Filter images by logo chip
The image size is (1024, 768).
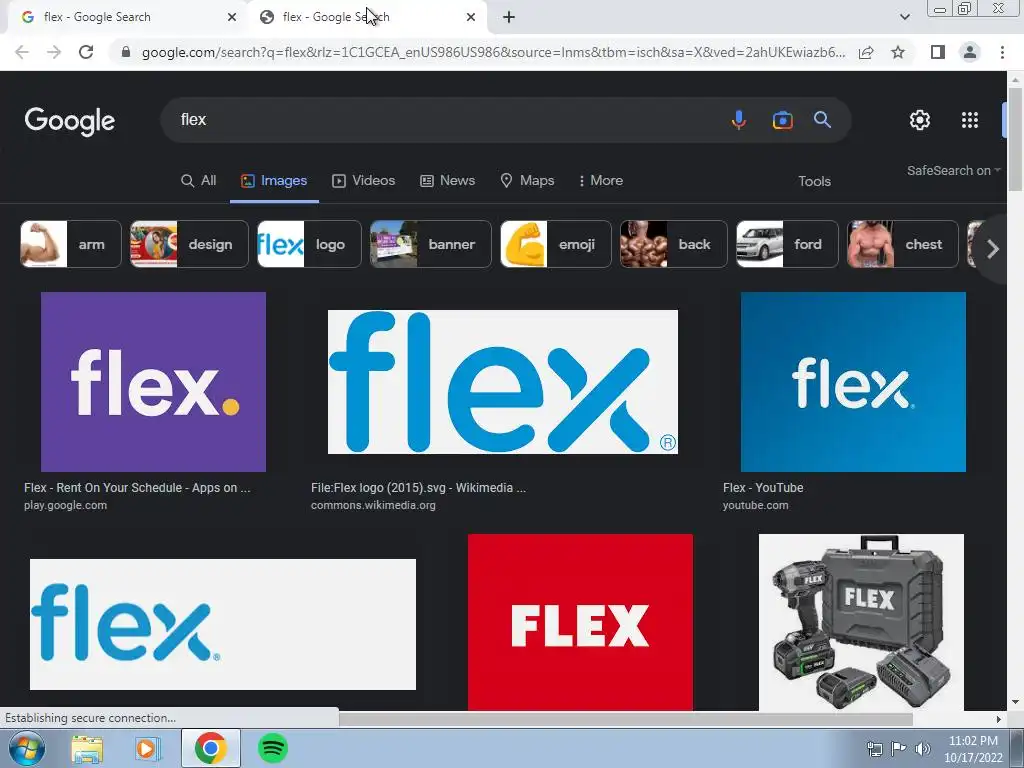coord(309,244)
